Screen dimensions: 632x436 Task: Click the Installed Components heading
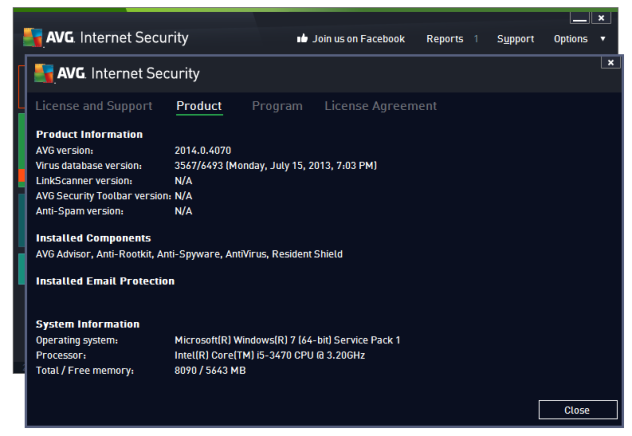click(x=94, y=238)
